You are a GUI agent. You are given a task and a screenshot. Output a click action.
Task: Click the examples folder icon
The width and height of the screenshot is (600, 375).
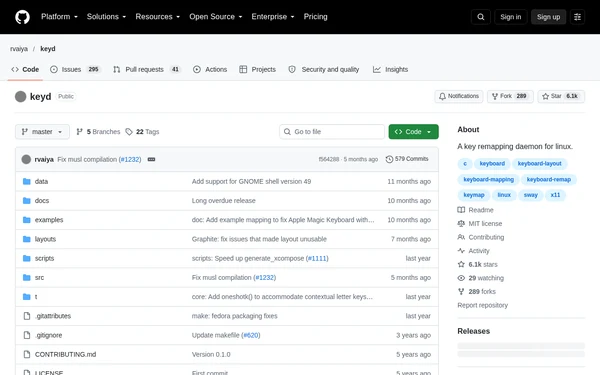(26, 220)
